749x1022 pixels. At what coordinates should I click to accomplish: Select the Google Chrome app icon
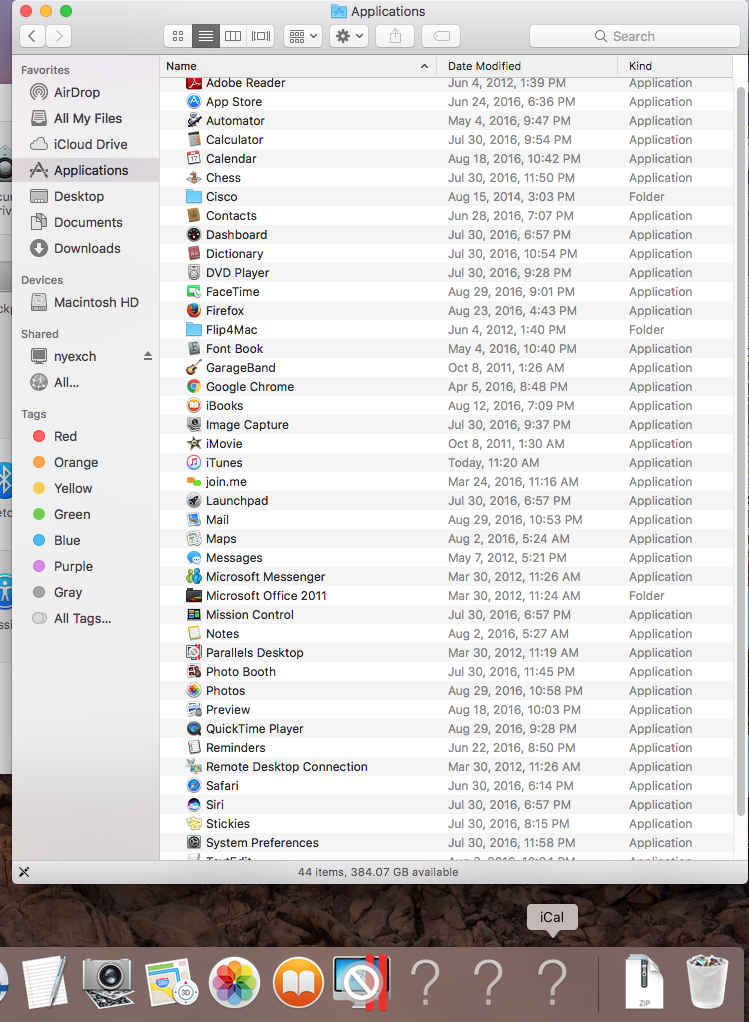[x=194, y=387]
